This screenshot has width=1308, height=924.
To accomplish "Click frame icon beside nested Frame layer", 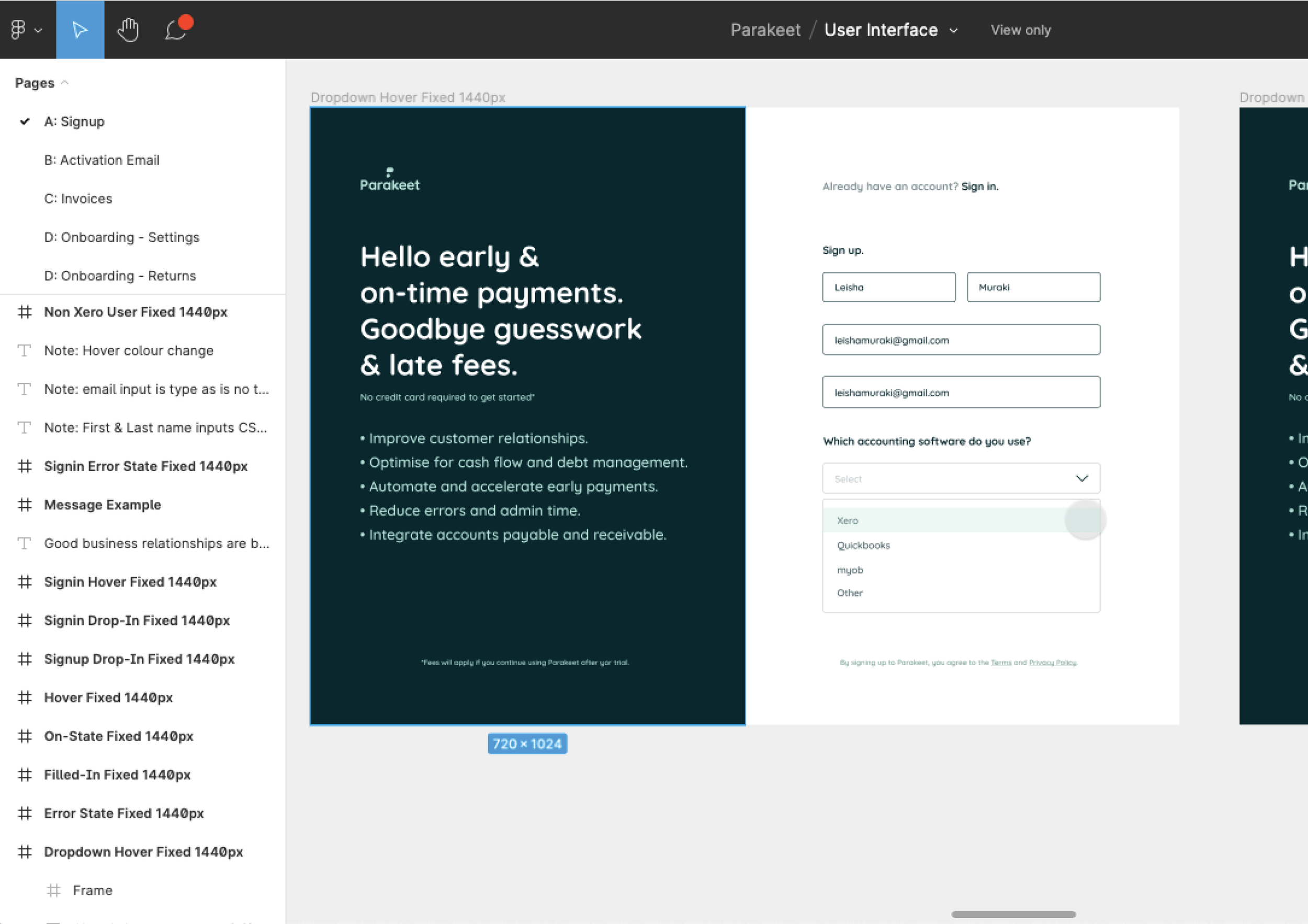I will click(53, 891).
